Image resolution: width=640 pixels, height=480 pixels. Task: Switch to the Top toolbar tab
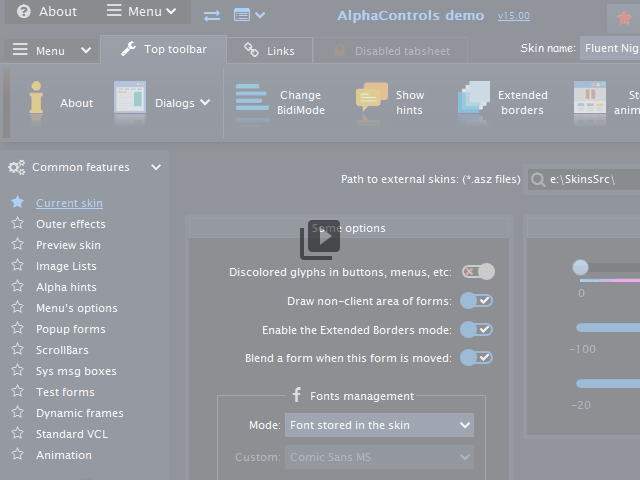(x=163, y=49)
